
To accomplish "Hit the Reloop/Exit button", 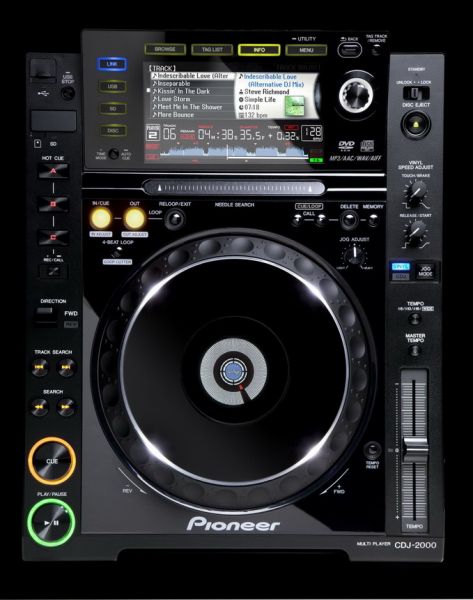I will 175,219.
